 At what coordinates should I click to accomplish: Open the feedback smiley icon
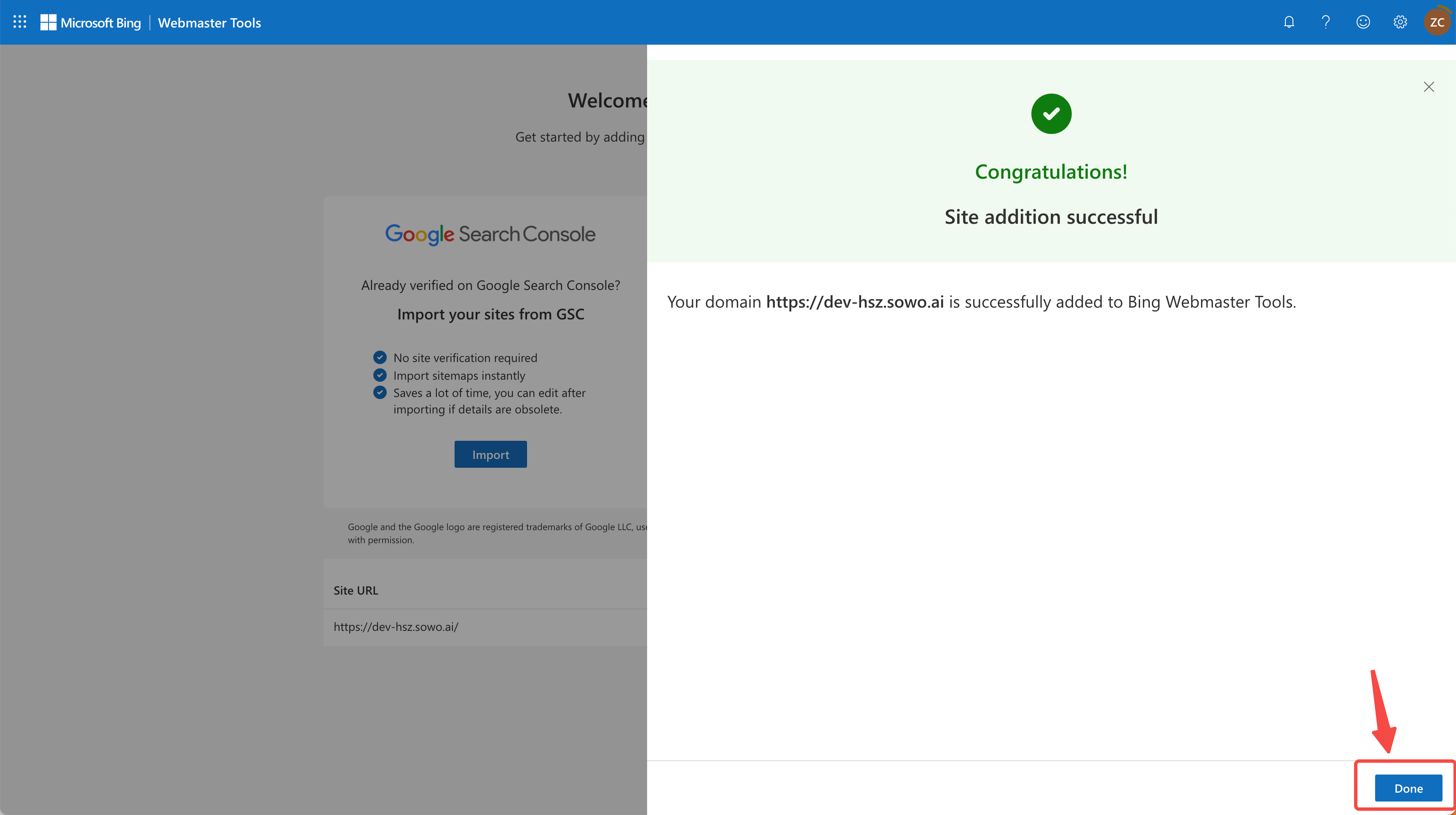1363,22
